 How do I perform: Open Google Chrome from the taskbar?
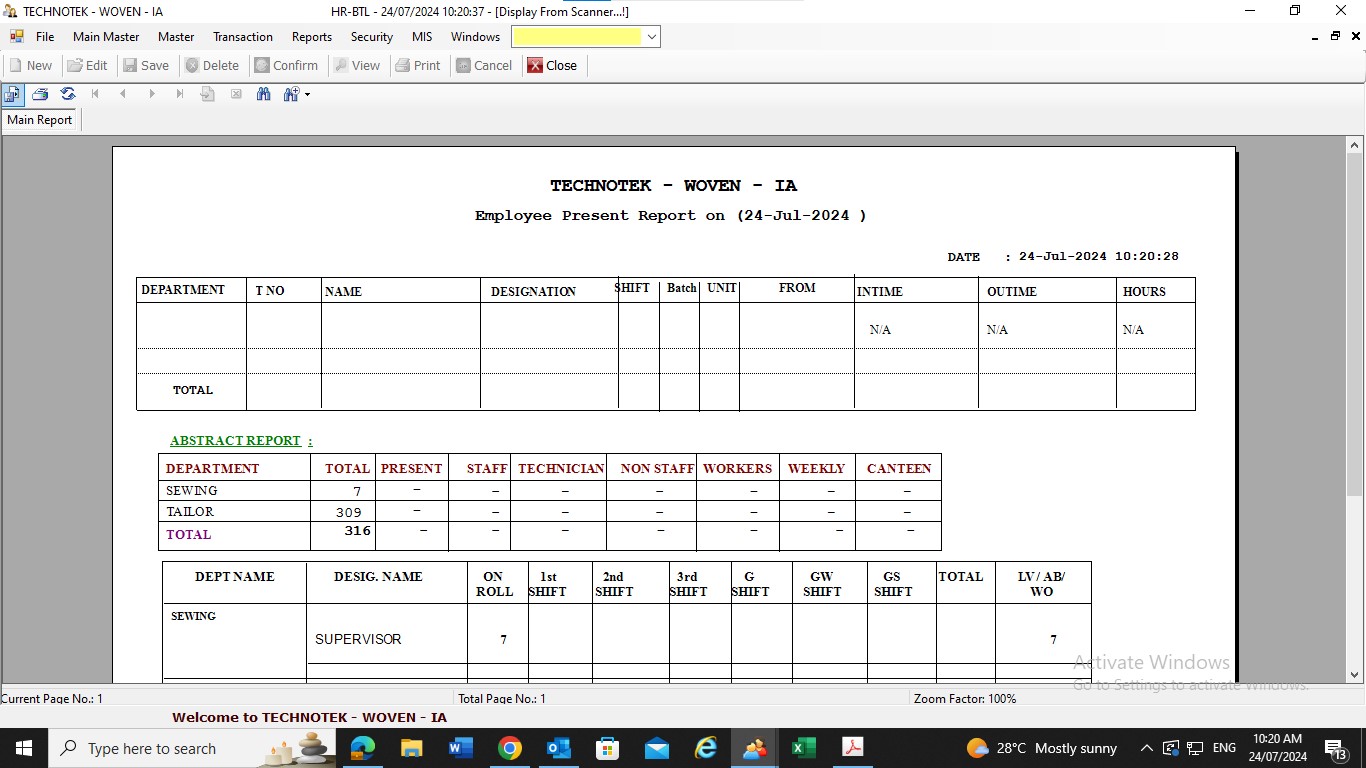click(x=510, y=748)
